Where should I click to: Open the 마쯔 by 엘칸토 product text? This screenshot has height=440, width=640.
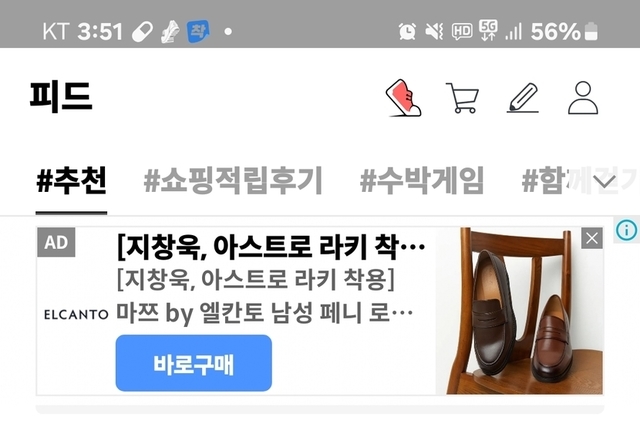click(264, 313)
